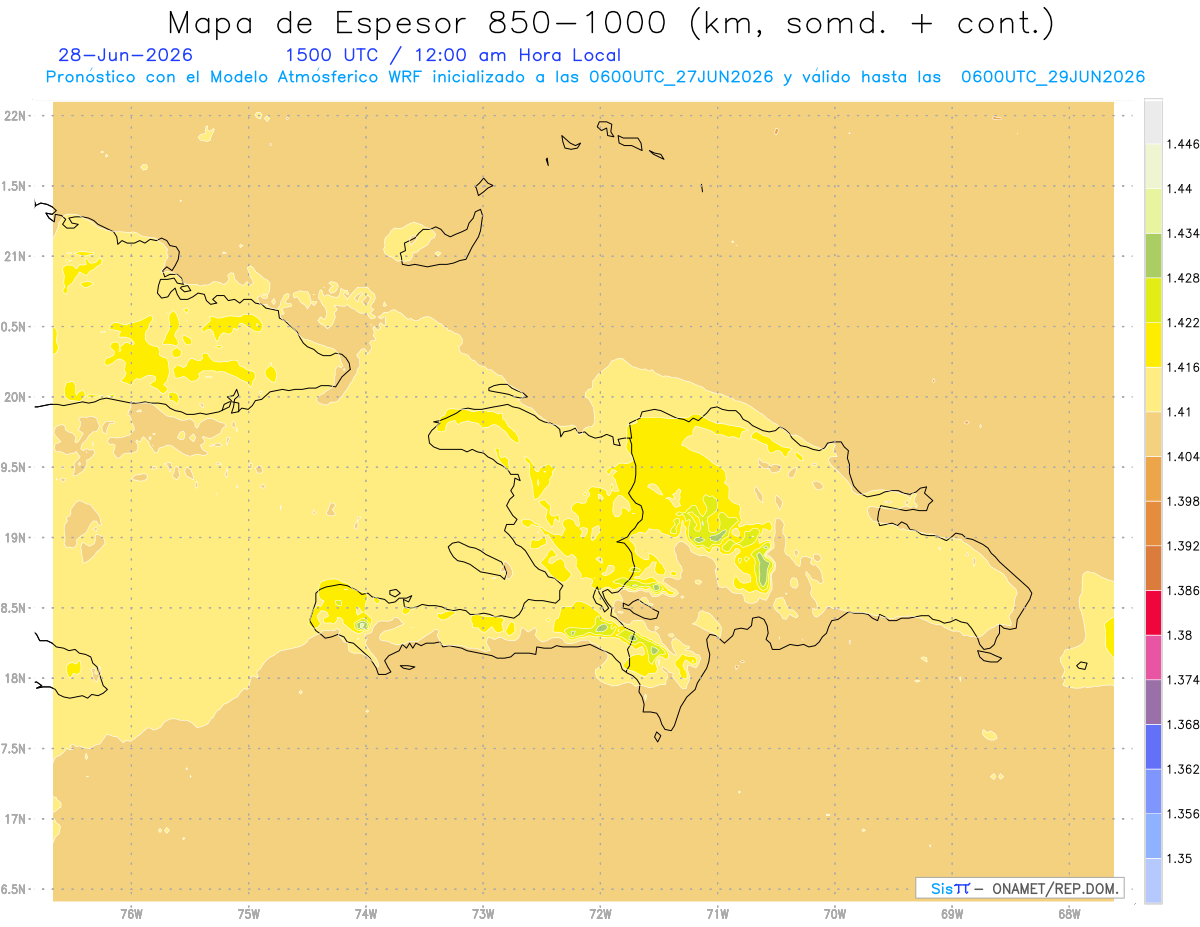Select the date label '28-Jun-2026'
This screenshot has width=1200, height=927.
[x=126, y=55]
